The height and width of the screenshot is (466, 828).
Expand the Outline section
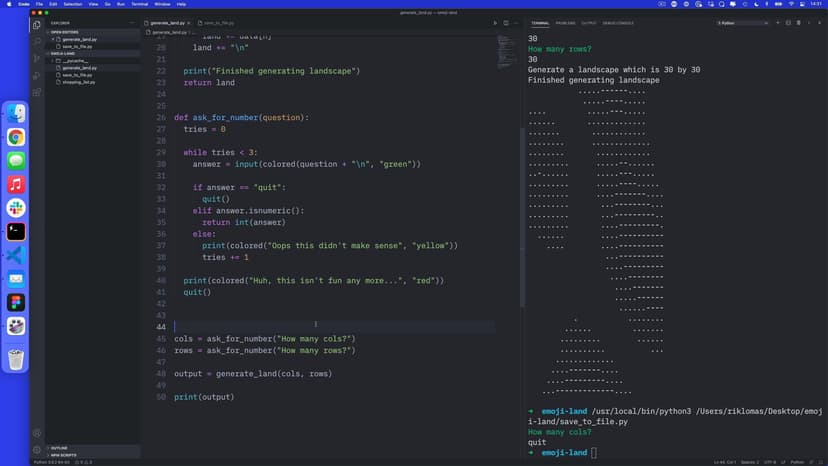tap(58, 448)
